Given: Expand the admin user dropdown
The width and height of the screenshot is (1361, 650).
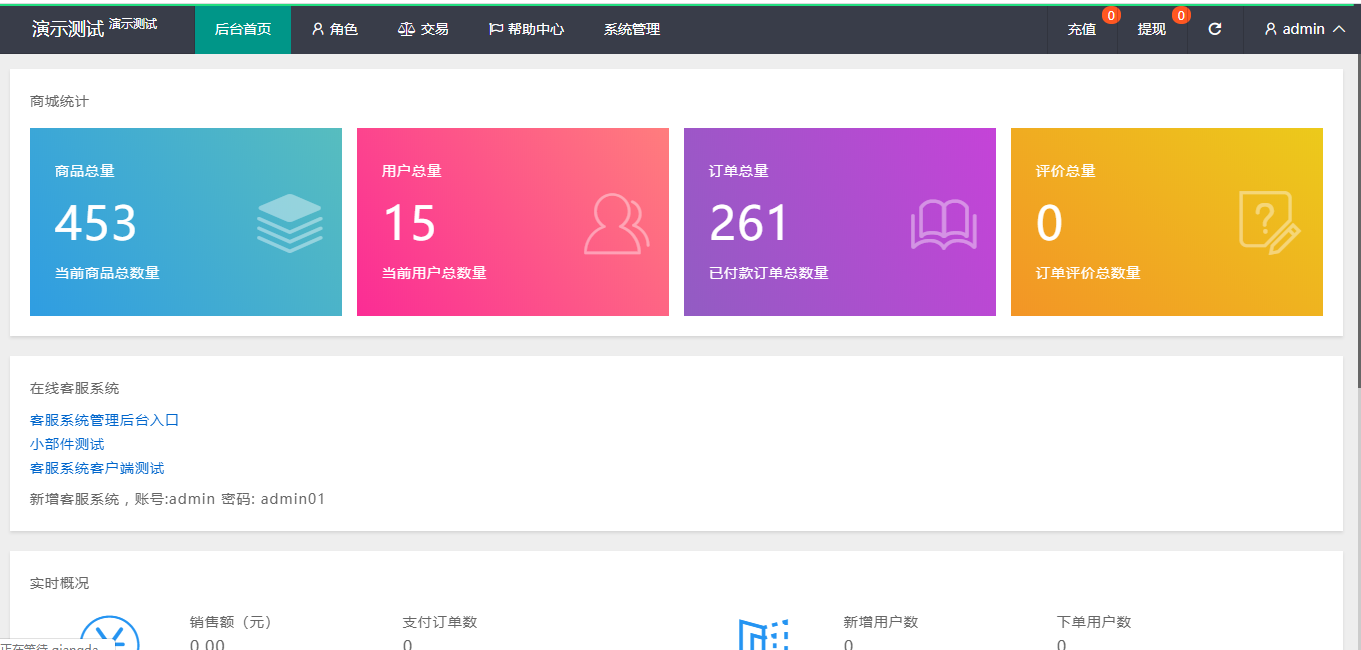Looking at the screenshot, I should [x=1304, y=29].
